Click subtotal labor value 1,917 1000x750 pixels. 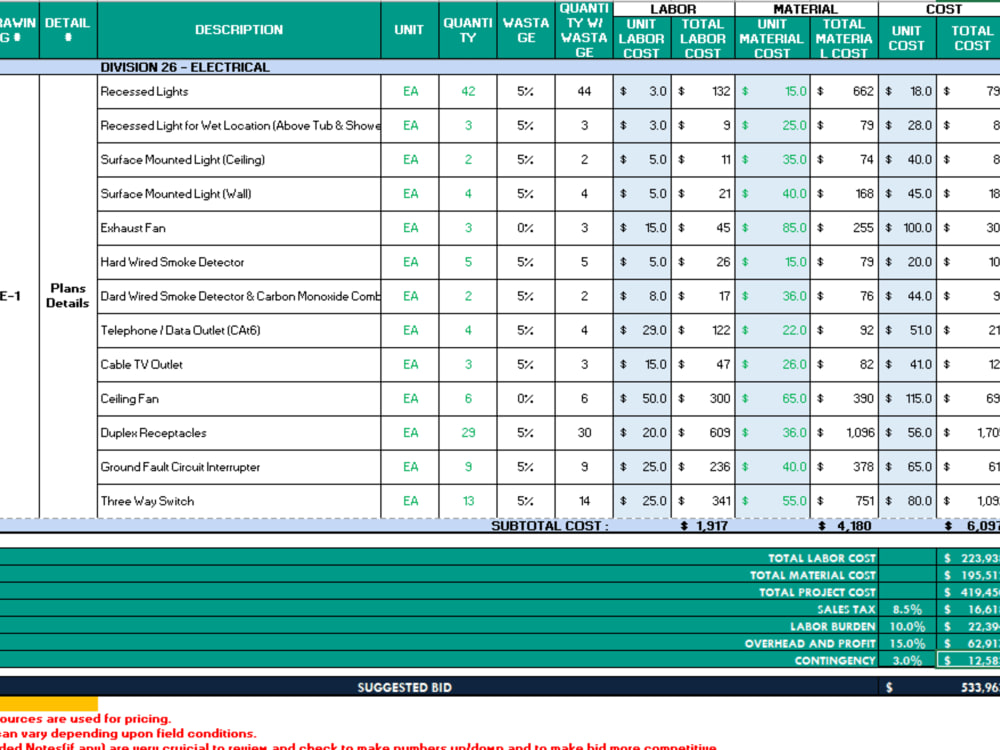[x=704, y=526]
